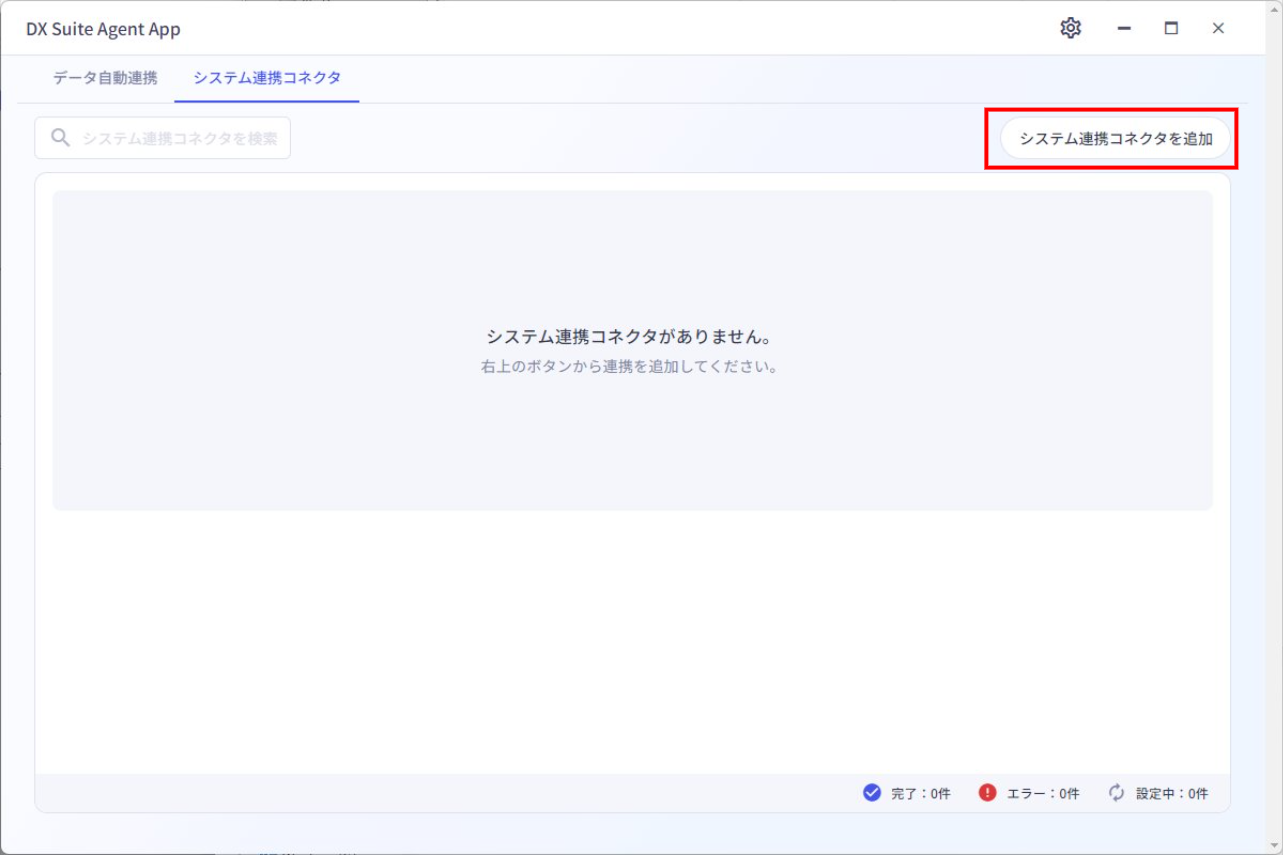Click the 設定中 refresh arrows icon
This screenshot has height=855, width=1283.
click(1116, 793)
